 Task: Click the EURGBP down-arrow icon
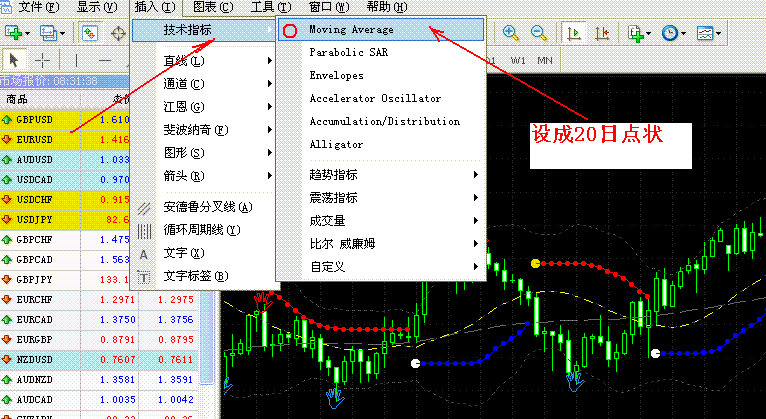(7, 340)
